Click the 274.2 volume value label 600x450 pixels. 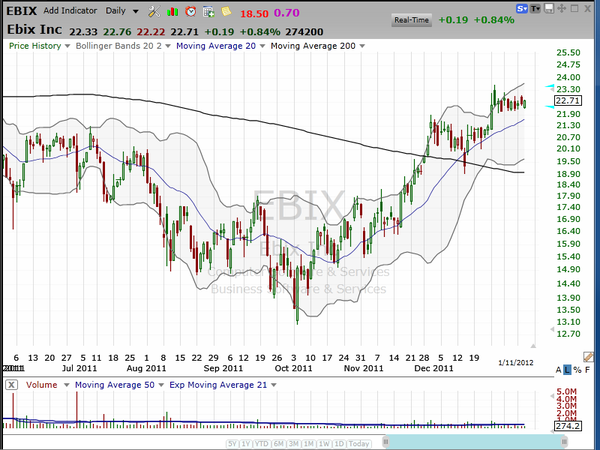click(568, 426)
